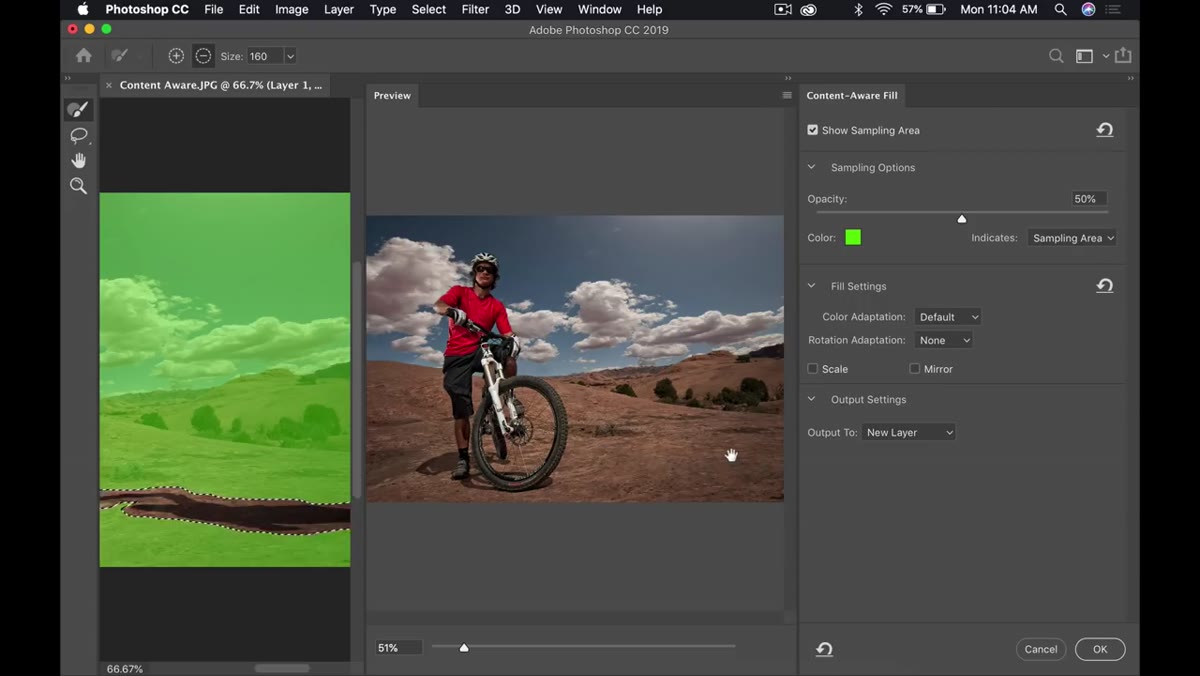The height and width of the screenshot is (676, 1200).
Task: Open the Indicates Sampling Area dropdown
Action: tap(1072, 238)
